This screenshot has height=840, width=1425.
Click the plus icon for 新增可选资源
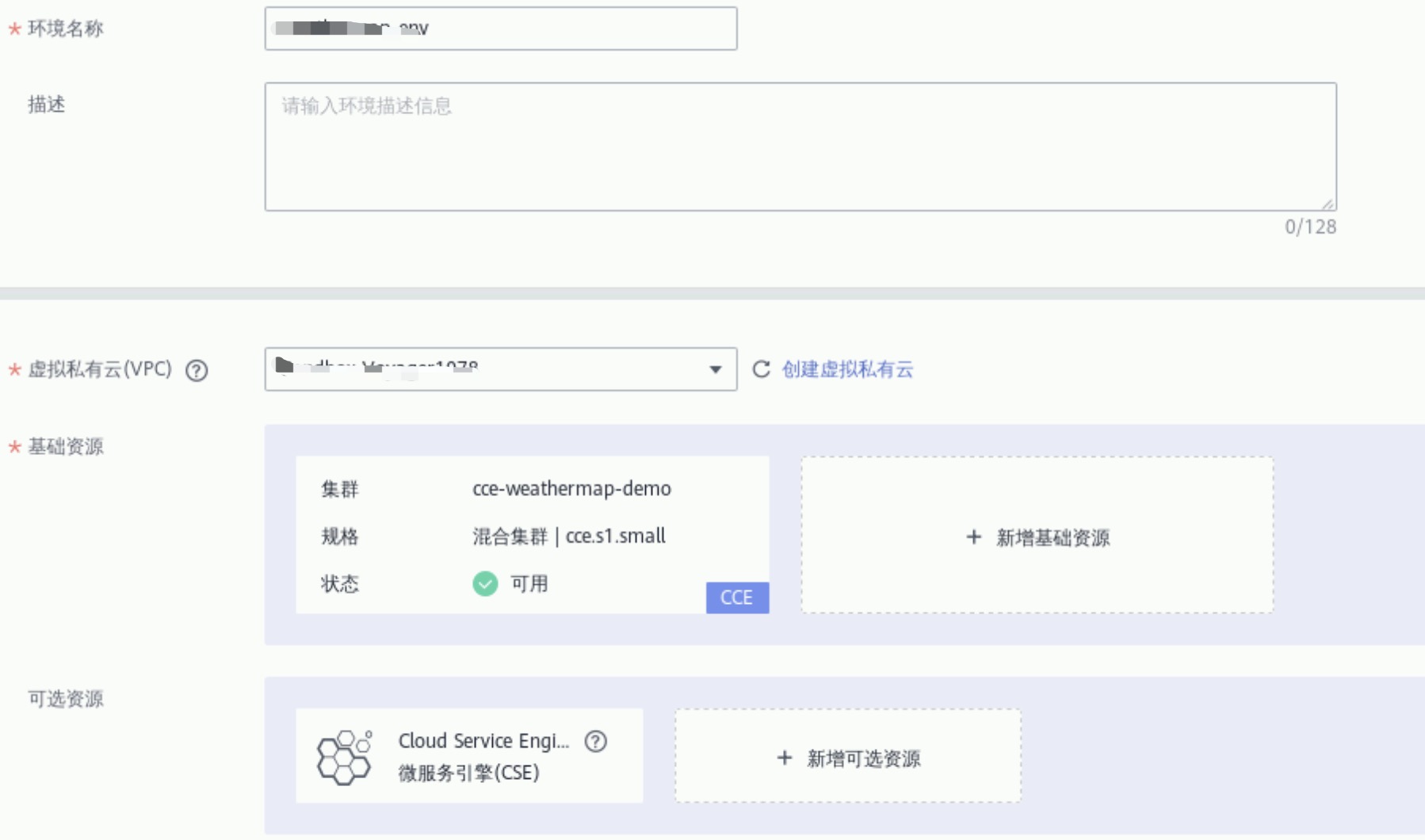pos(785,758)
